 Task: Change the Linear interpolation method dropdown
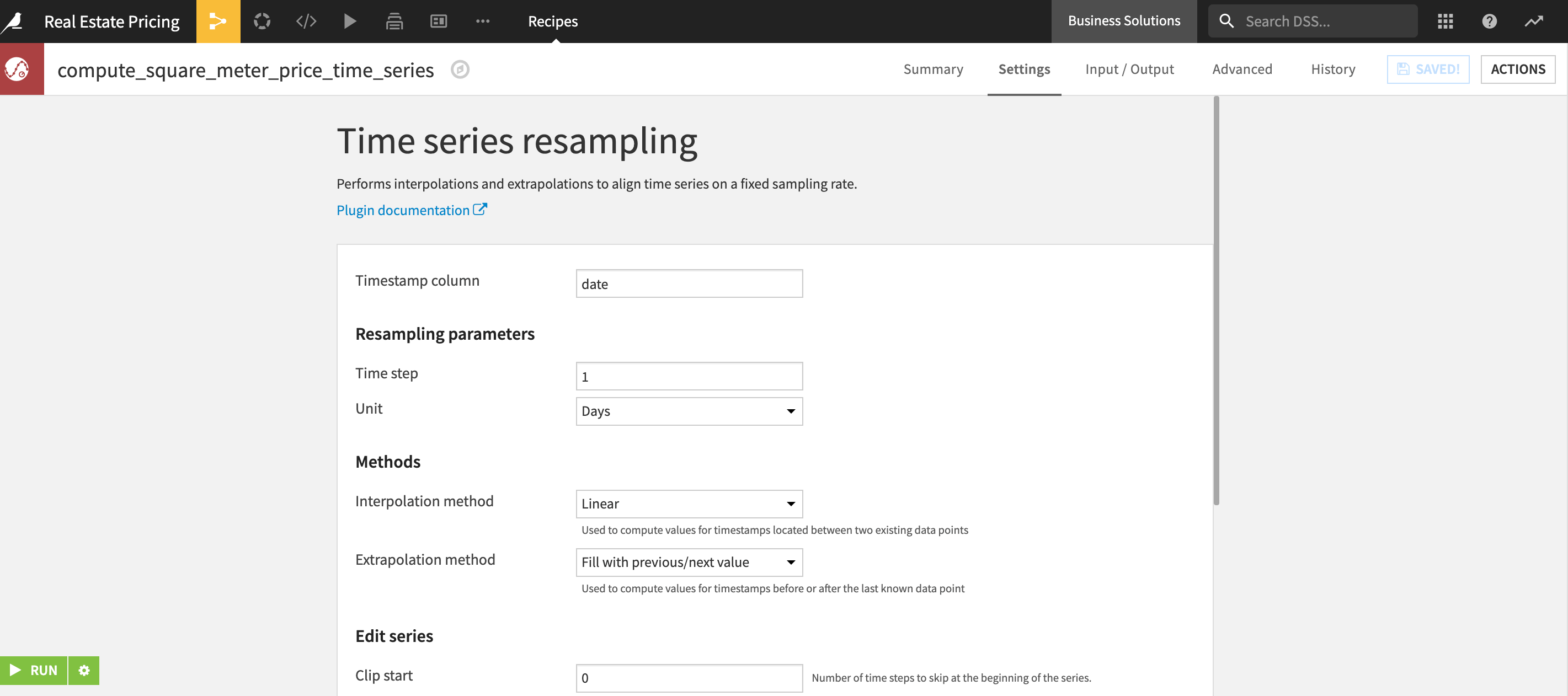coord(689,504)
